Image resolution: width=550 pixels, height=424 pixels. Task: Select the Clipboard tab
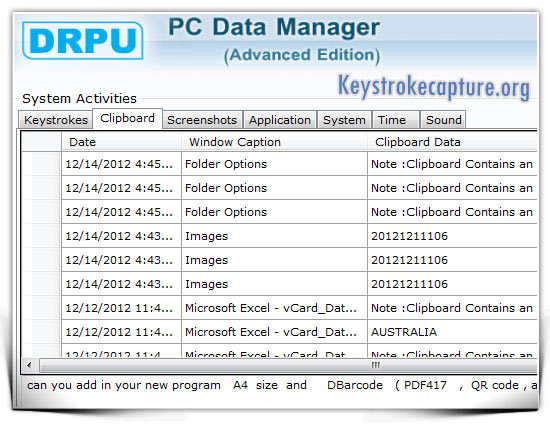tap(127, 118)
